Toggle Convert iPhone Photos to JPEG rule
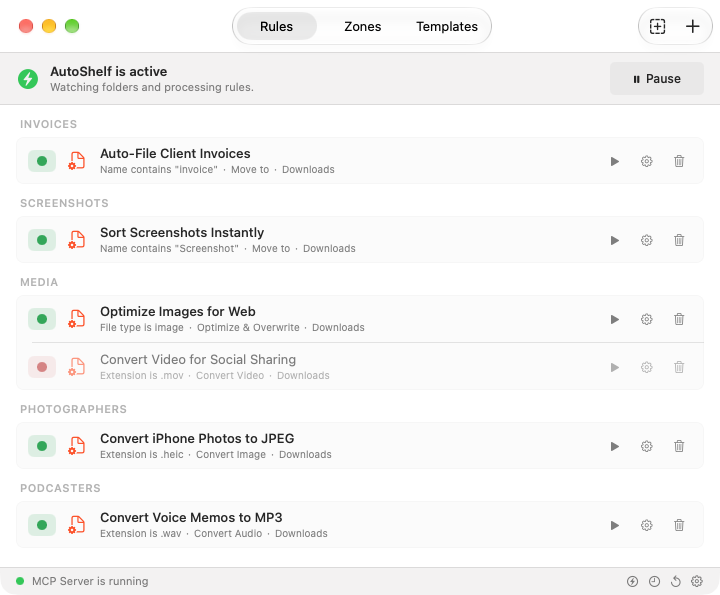The image size is (720, 595). pos(42,446)
